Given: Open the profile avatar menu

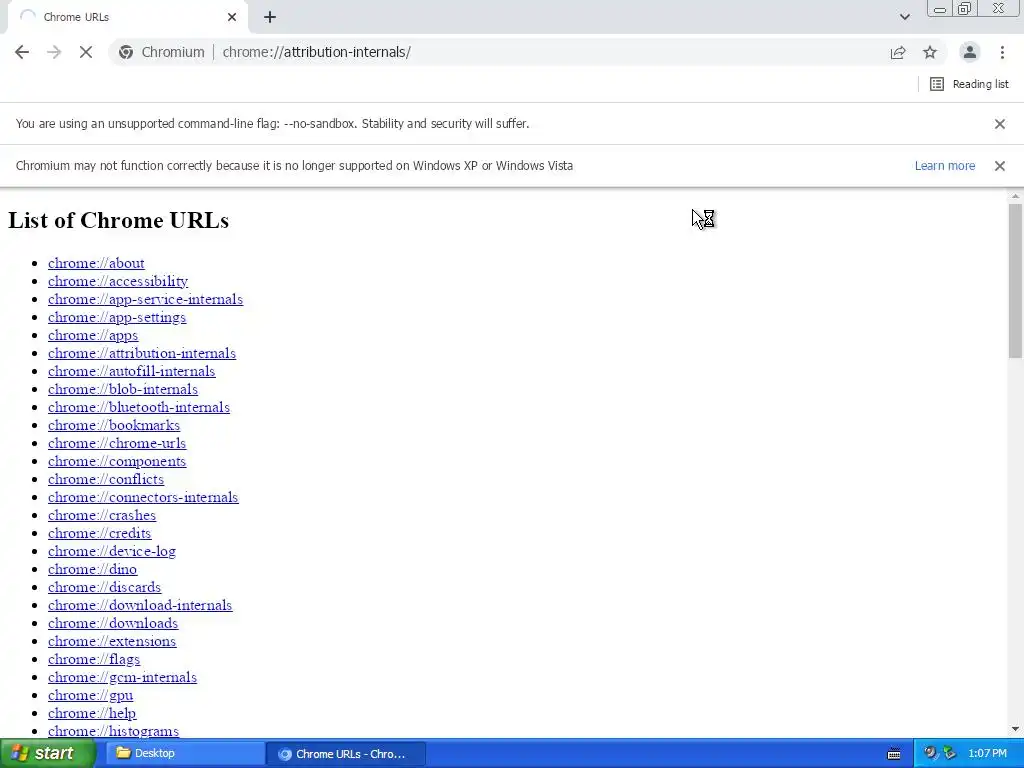Looking at the screenshot, I should pyautogui.click(x=970, y=52).
